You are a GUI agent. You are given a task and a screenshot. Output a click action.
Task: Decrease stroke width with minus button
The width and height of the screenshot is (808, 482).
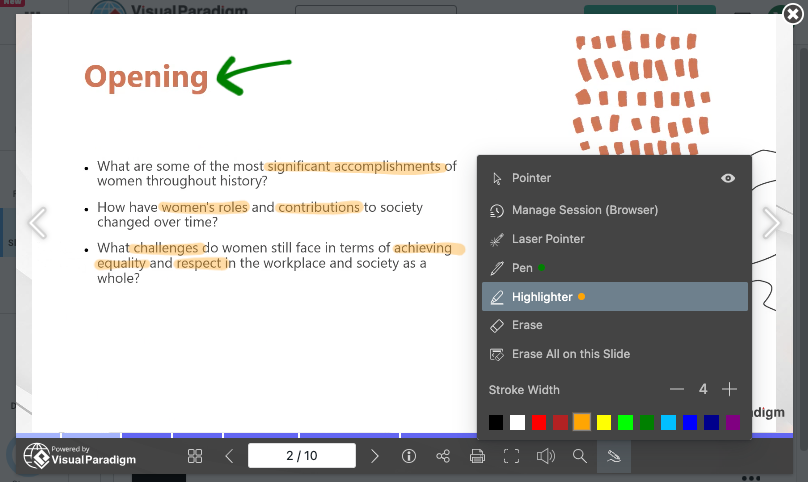coord(677,389)
